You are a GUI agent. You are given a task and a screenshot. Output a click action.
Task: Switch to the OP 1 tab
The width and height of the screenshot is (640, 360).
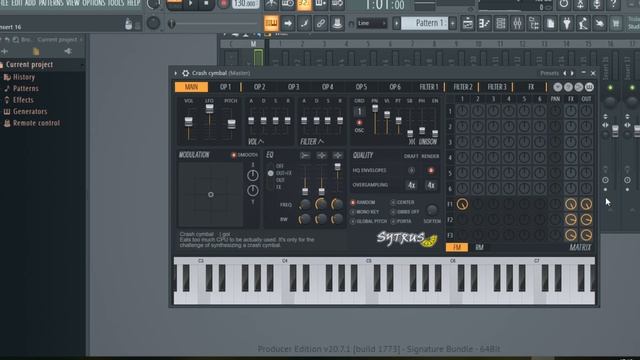click(x=225, y=87)
